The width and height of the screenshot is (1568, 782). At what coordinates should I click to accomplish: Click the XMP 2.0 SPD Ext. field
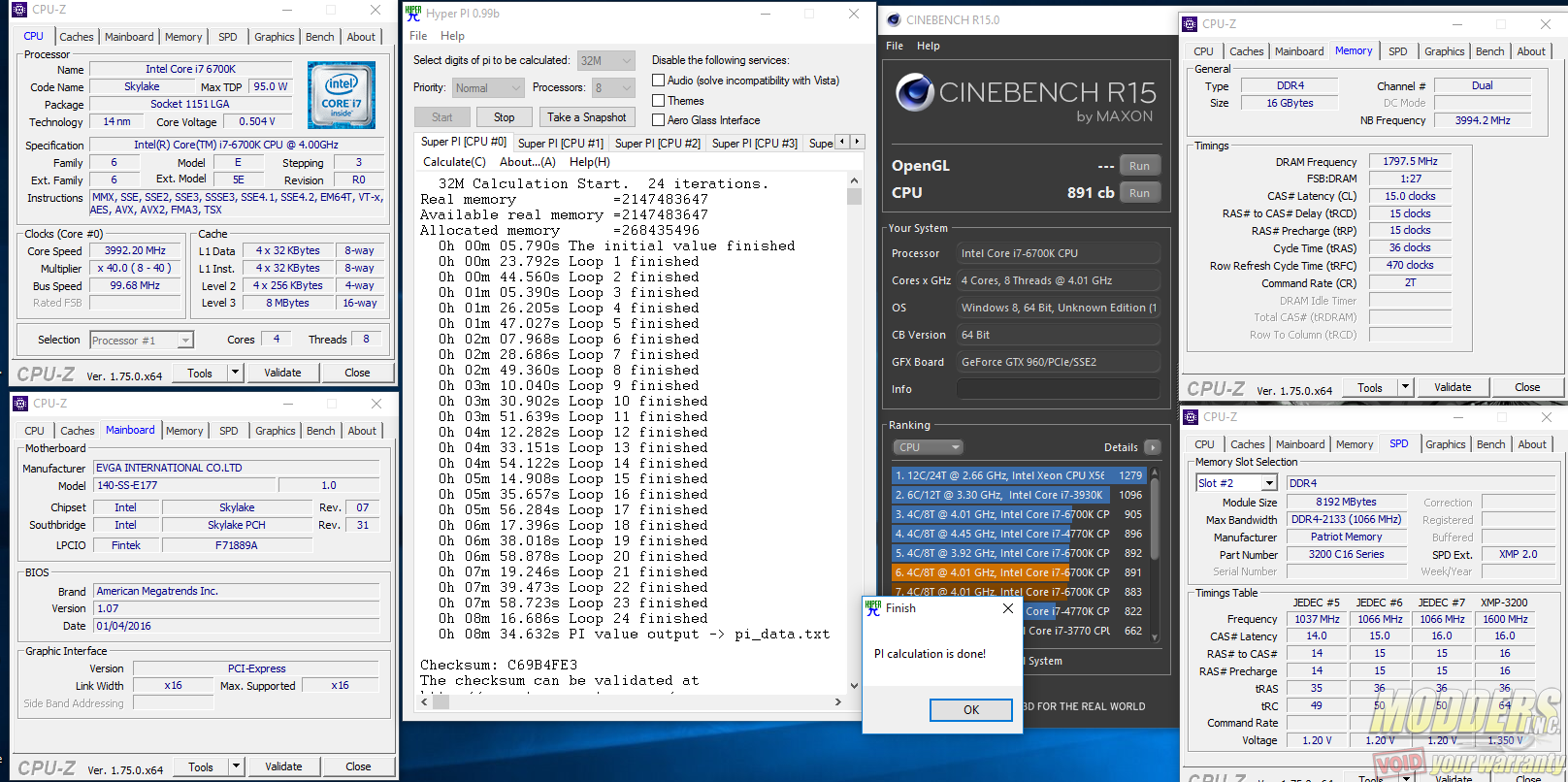(1519, 555)
